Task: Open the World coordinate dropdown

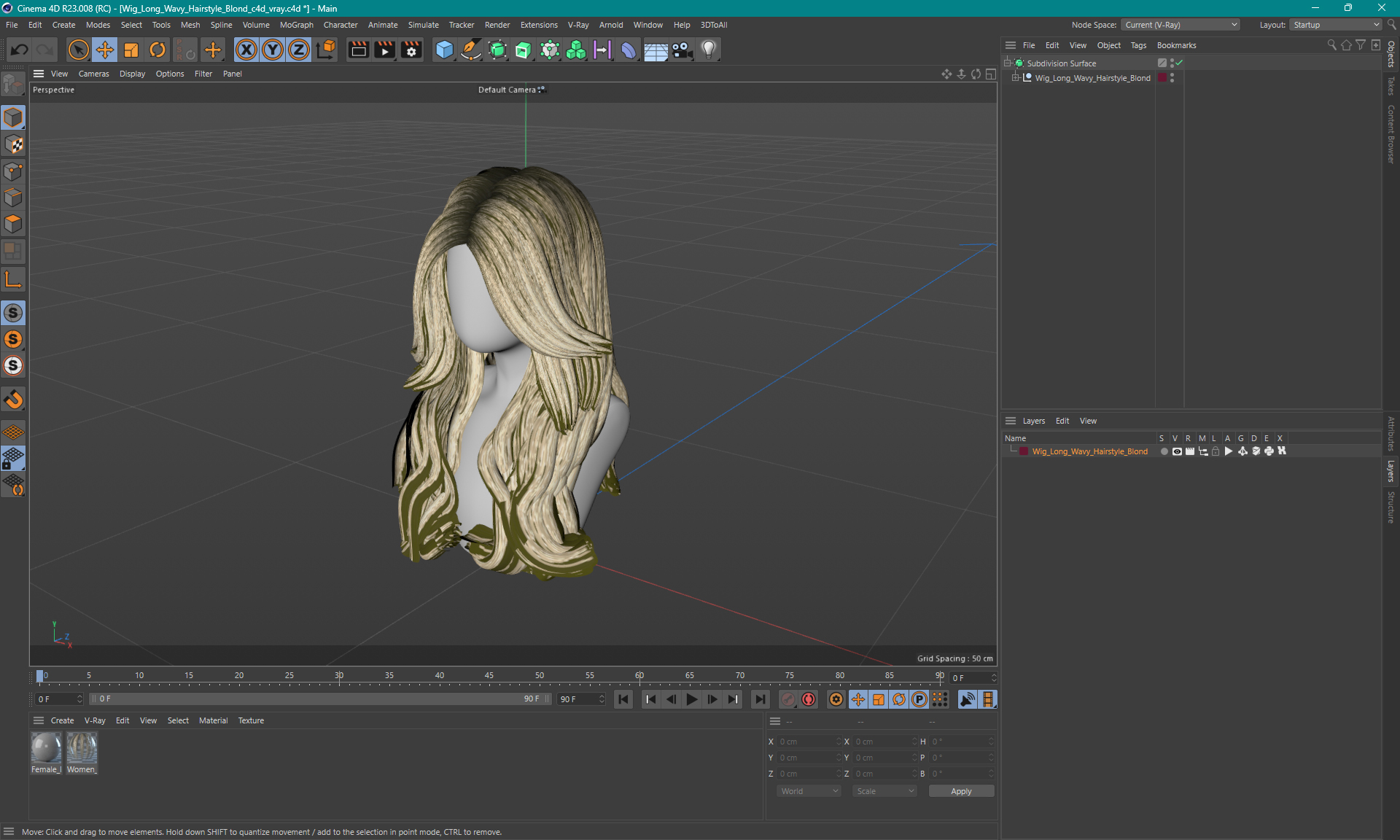Action: [809, 791]
